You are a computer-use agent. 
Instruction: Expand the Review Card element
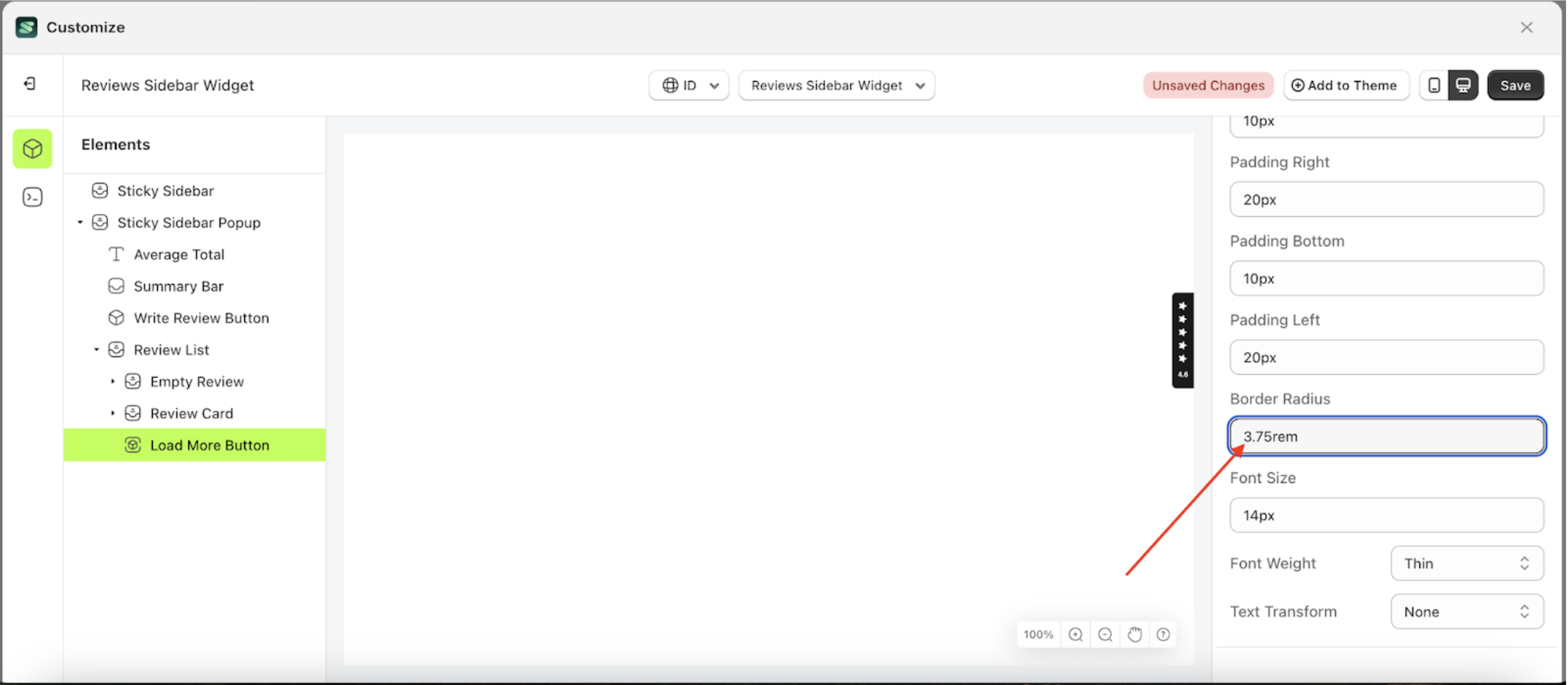tap(114, 413)
